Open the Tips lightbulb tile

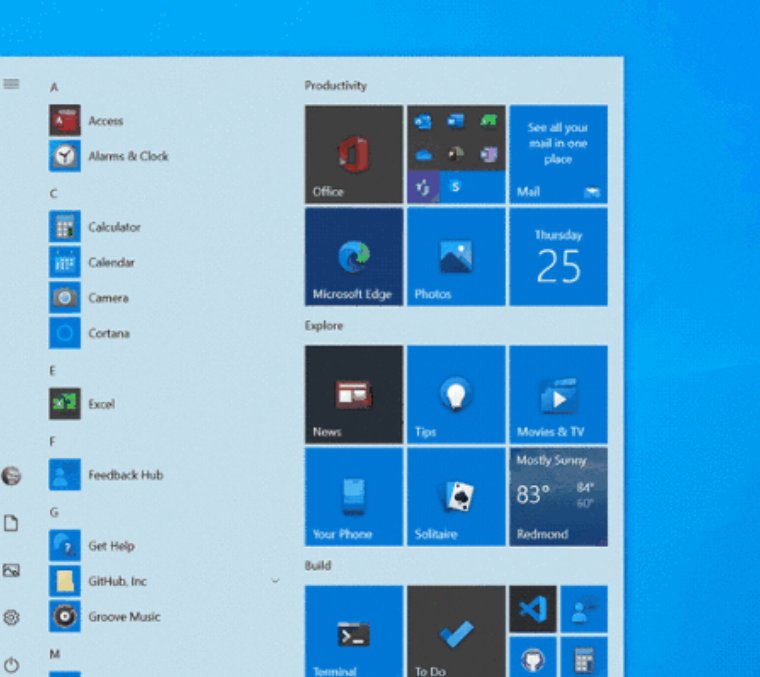click(456, 394)
